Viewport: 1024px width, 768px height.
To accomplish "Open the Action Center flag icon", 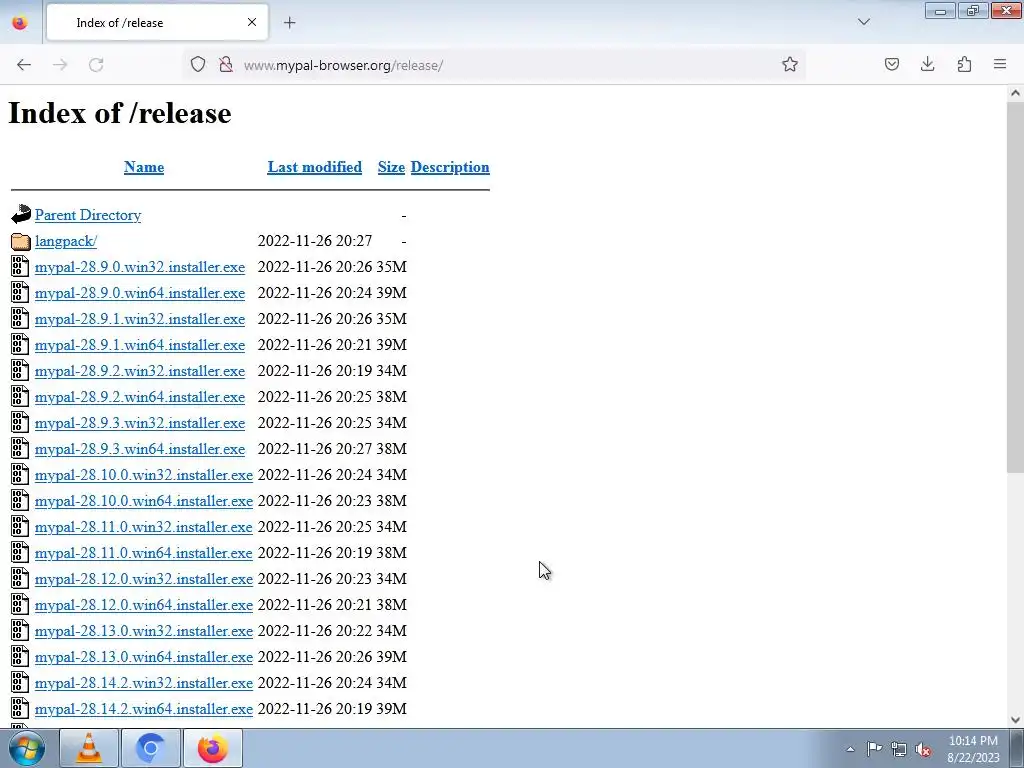I will (874, 749).
